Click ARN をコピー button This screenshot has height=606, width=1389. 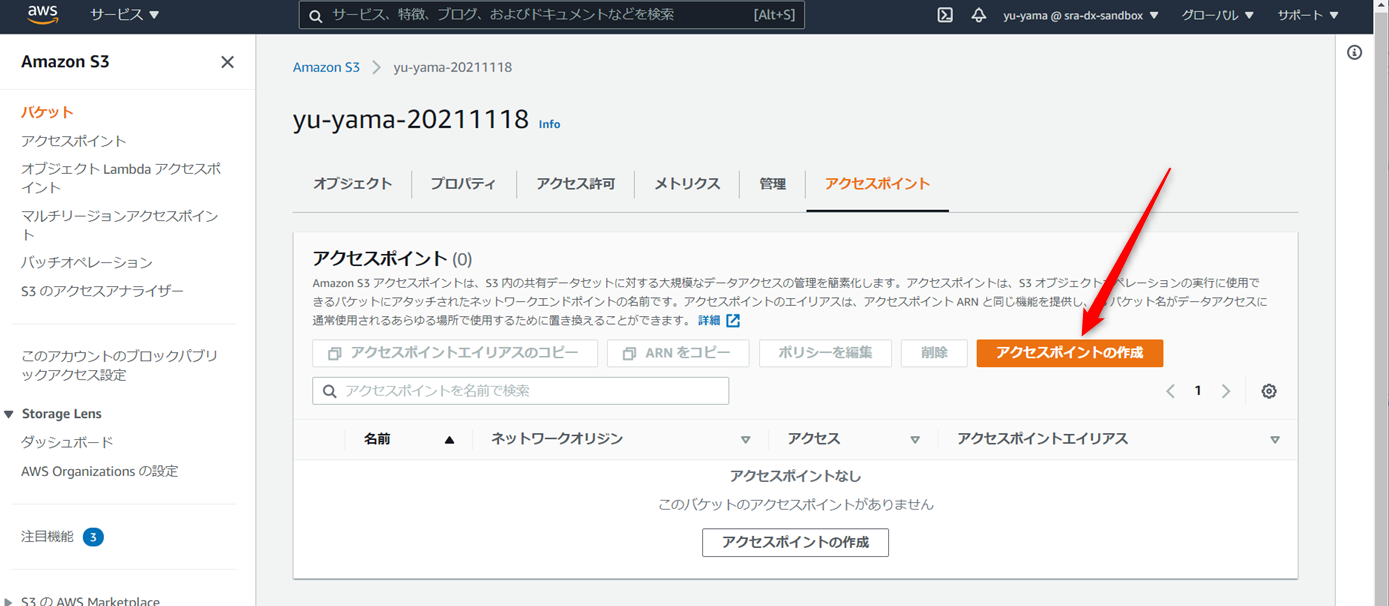click(677, 353)
